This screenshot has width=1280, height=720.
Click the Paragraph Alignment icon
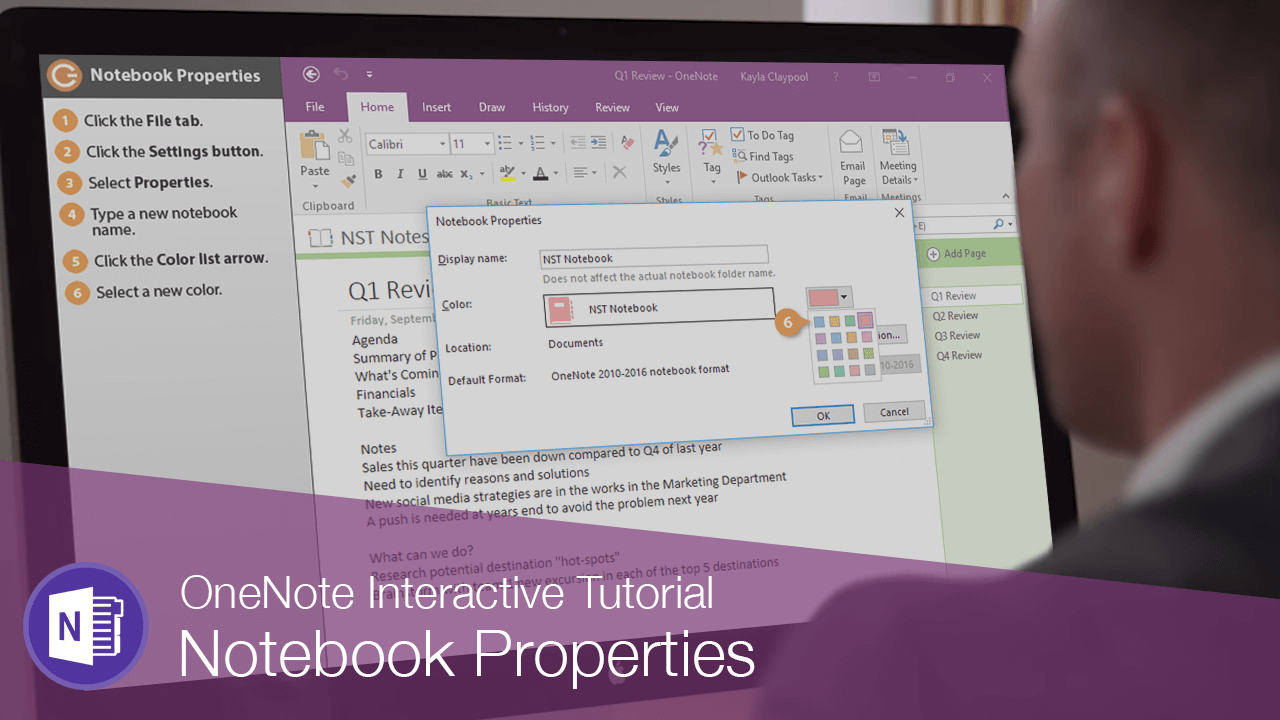click(580, 173)
